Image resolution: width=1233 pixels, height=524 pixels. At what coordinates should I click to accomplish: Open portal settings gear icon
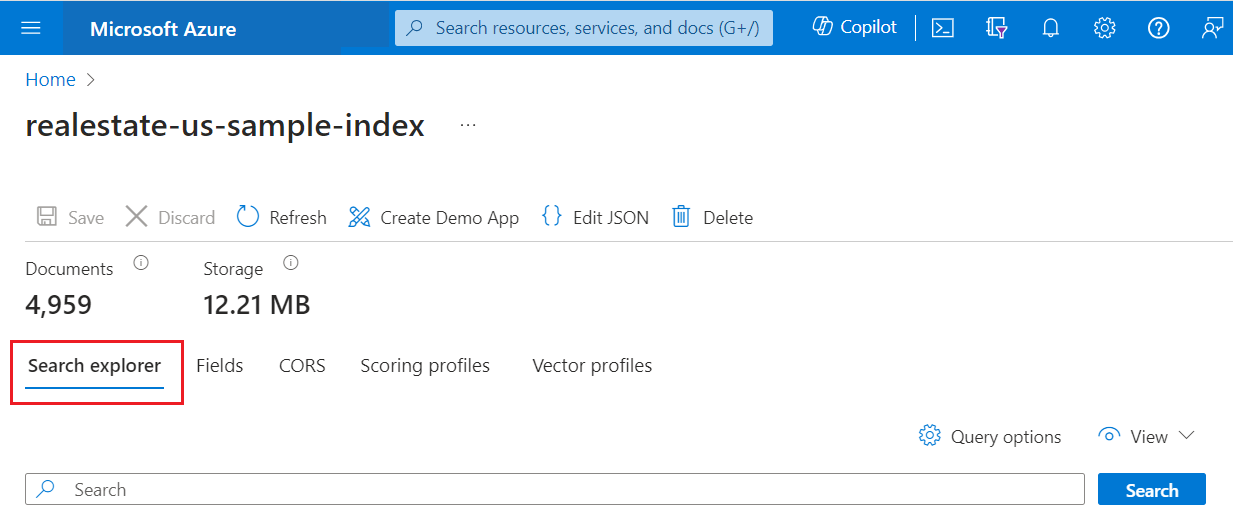[1104, 28]
